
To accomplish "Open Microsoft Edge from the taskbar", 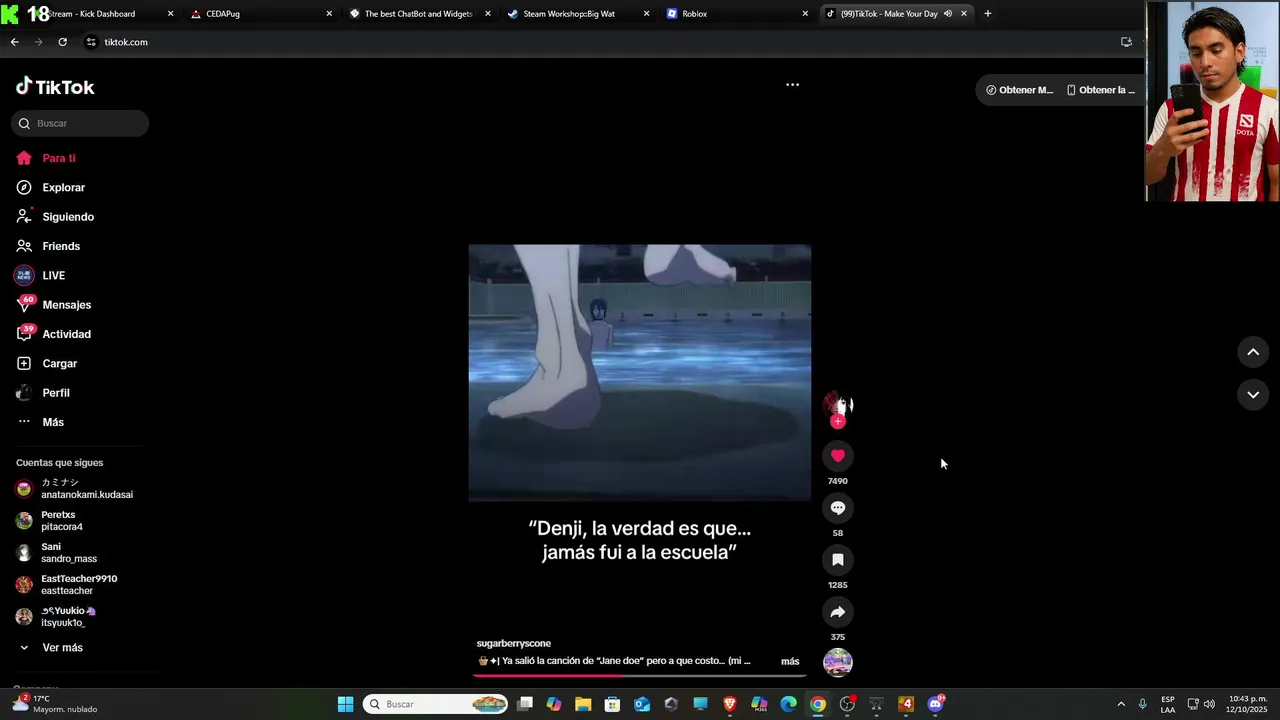I will (788, 704).
